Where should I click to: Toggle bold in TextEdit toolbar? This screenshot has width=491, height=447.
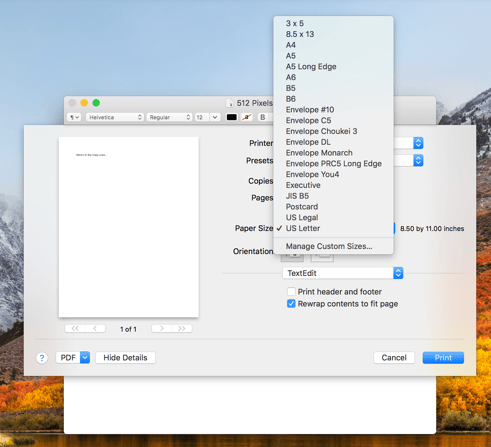click(263, 117)
